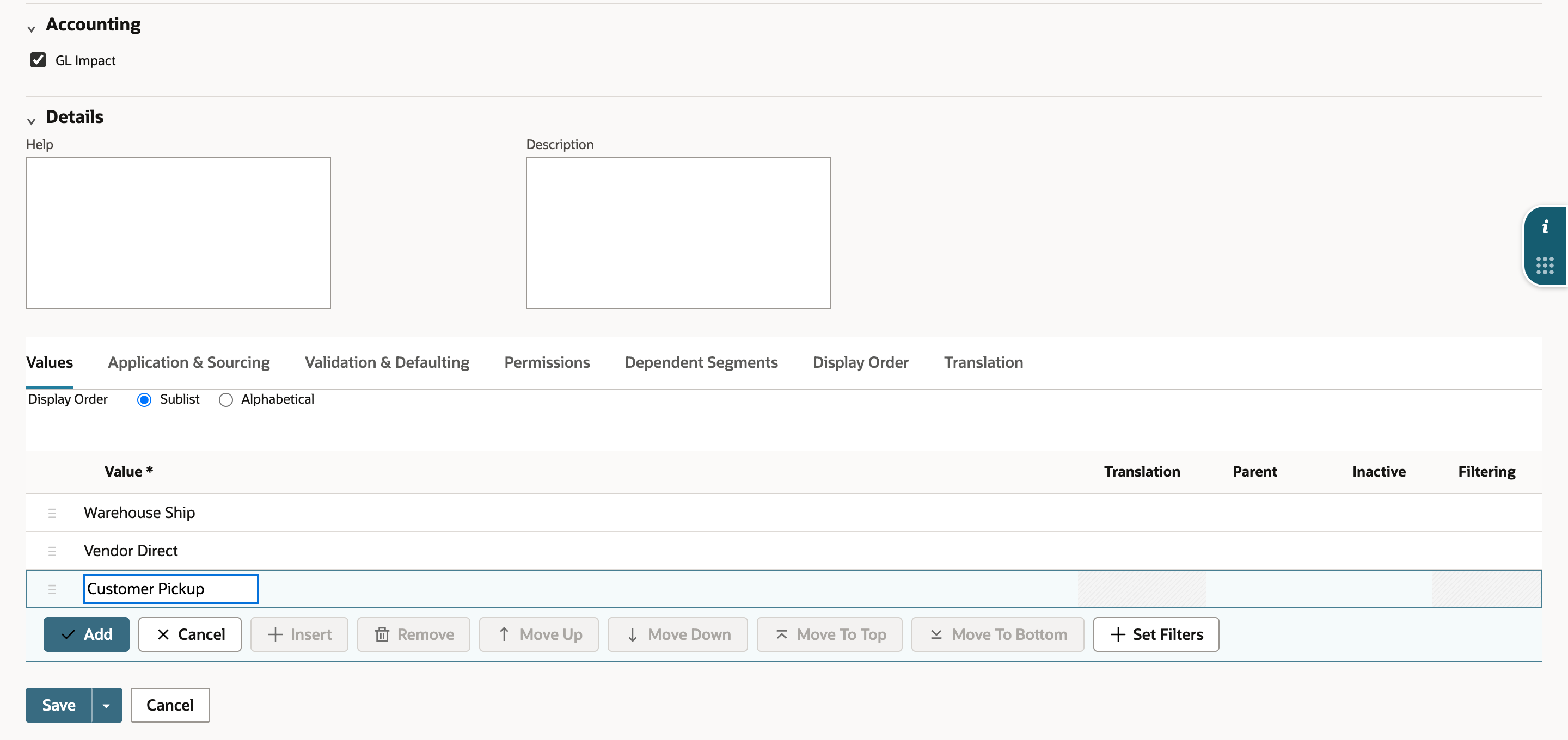Edit the Customer Pickup value field
Viewport: 1568px width, 740px height.
tap(171, 589)
